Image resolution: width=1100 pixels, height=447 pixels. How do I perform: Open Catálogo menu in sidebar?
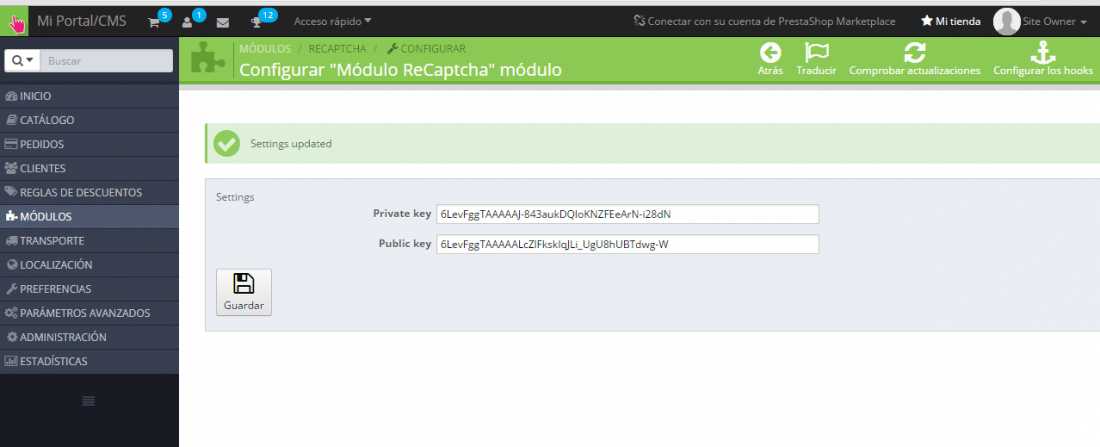[x=89, y=120]
